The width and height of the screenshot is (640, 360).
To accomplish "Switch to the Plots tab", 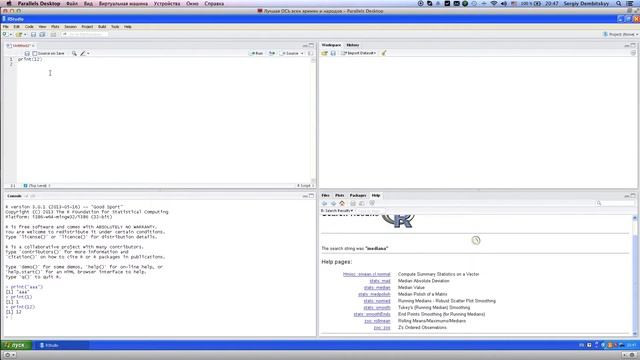I will click(x=339, y=196).
